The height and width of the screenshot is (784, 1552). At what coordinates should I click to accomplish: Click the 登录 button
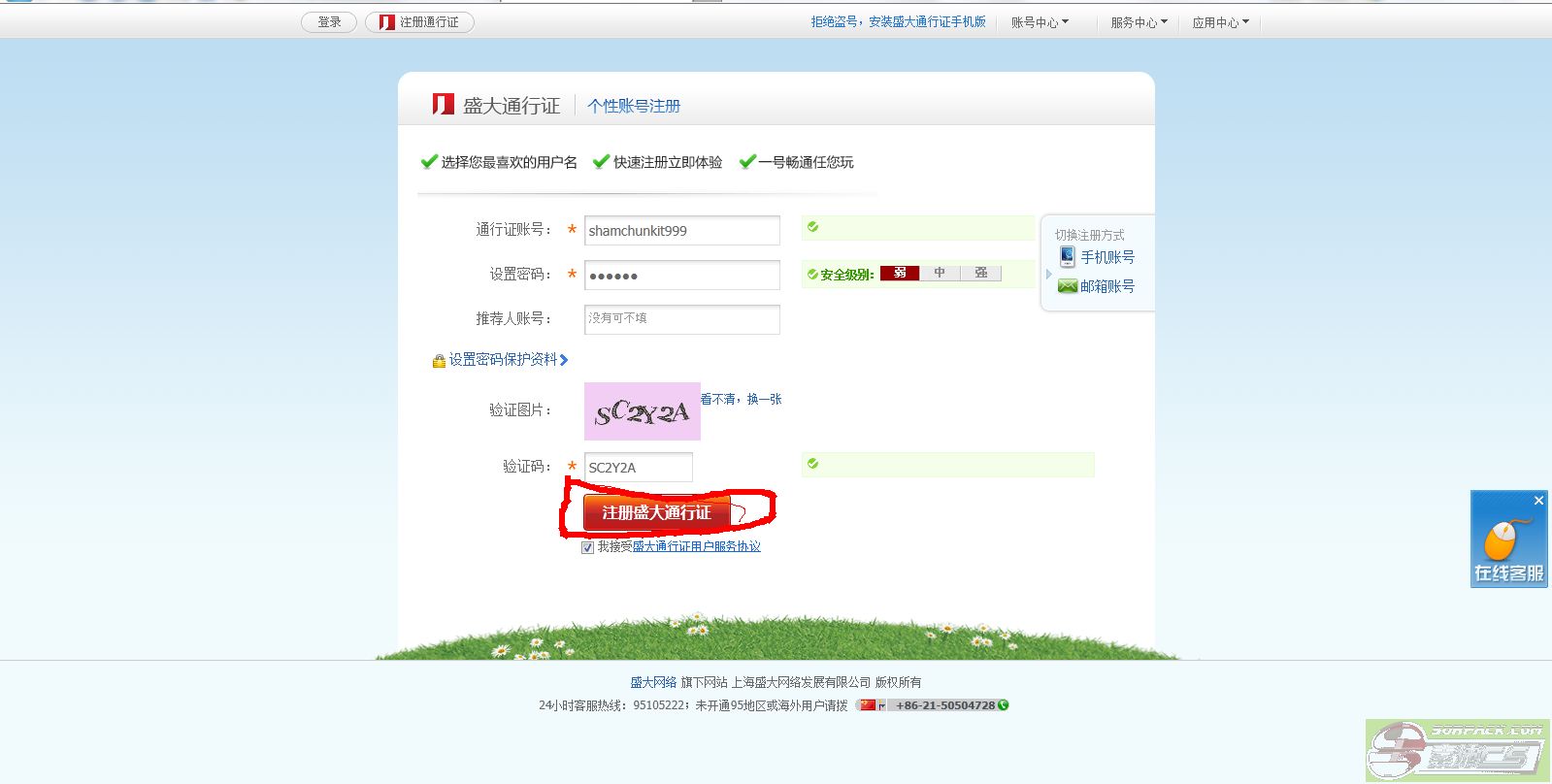(329, 22)
